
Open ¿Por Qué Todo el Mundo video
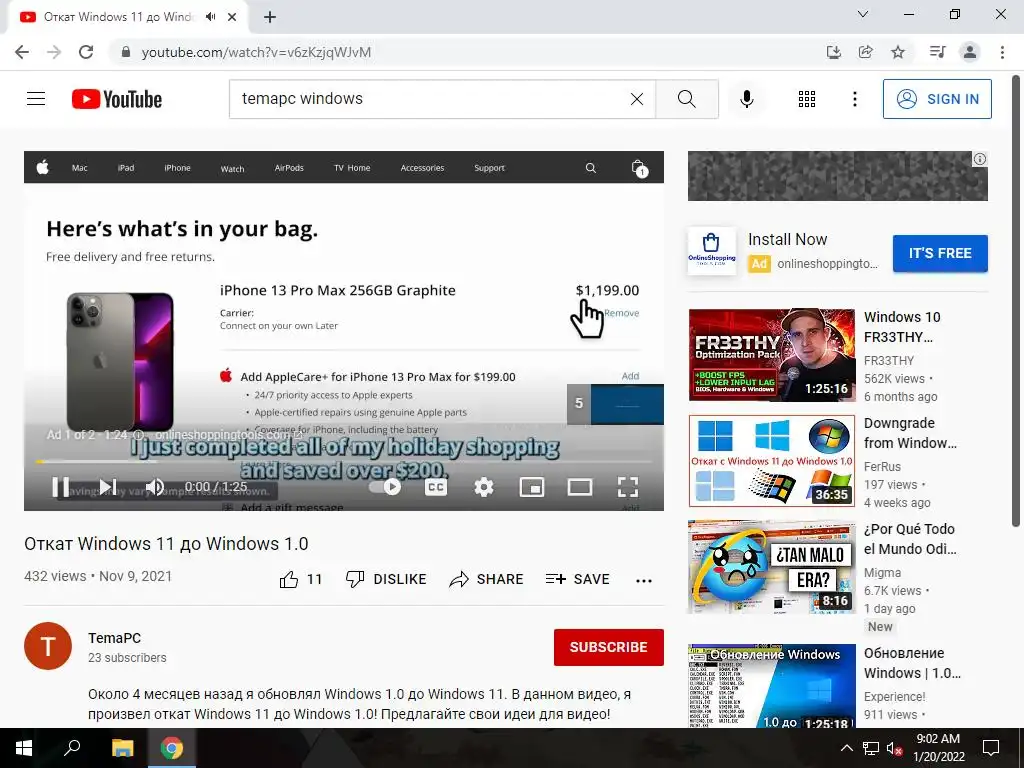point(772,567)
